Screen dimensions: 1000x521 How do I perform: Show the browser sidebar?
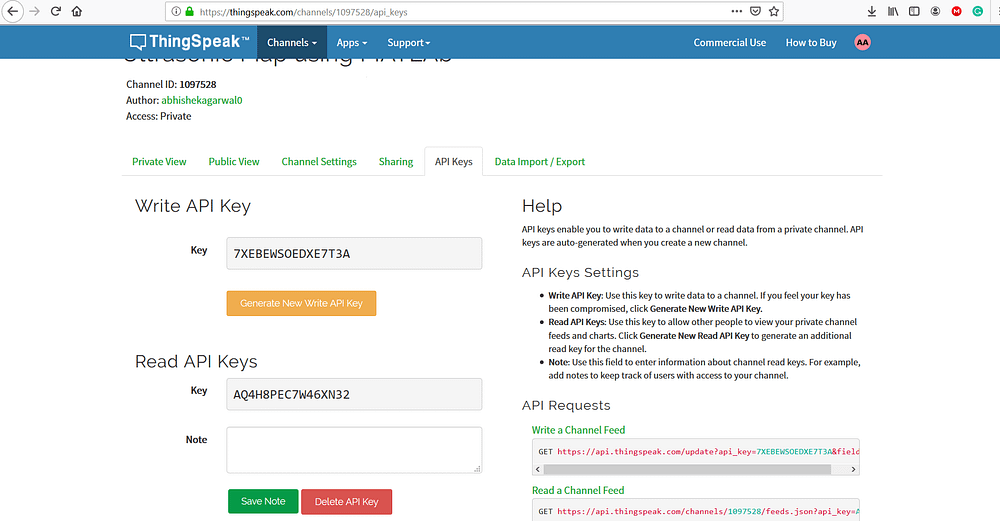(914, 11)
